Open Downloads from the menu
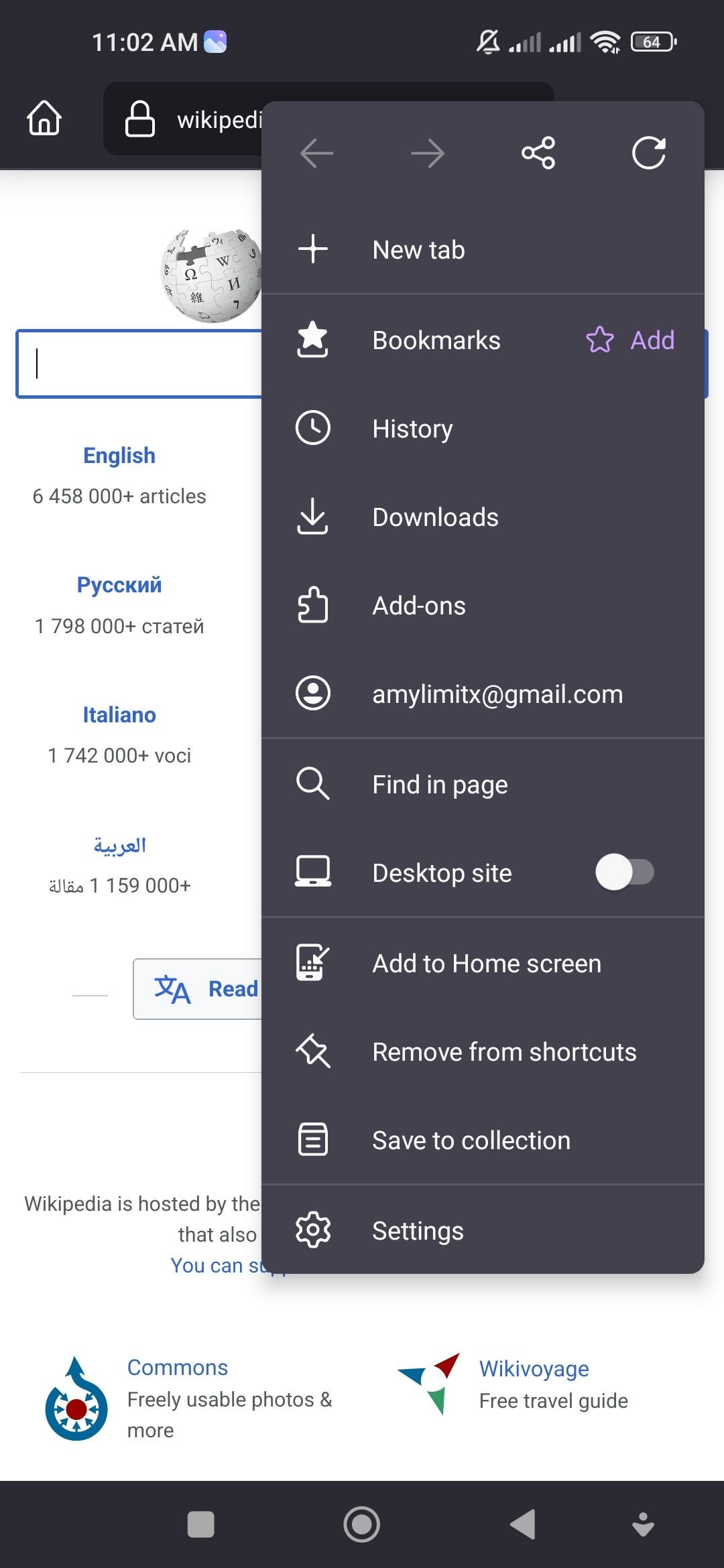724x1568 pixels. pyautogui.click(x=483, y=517)
